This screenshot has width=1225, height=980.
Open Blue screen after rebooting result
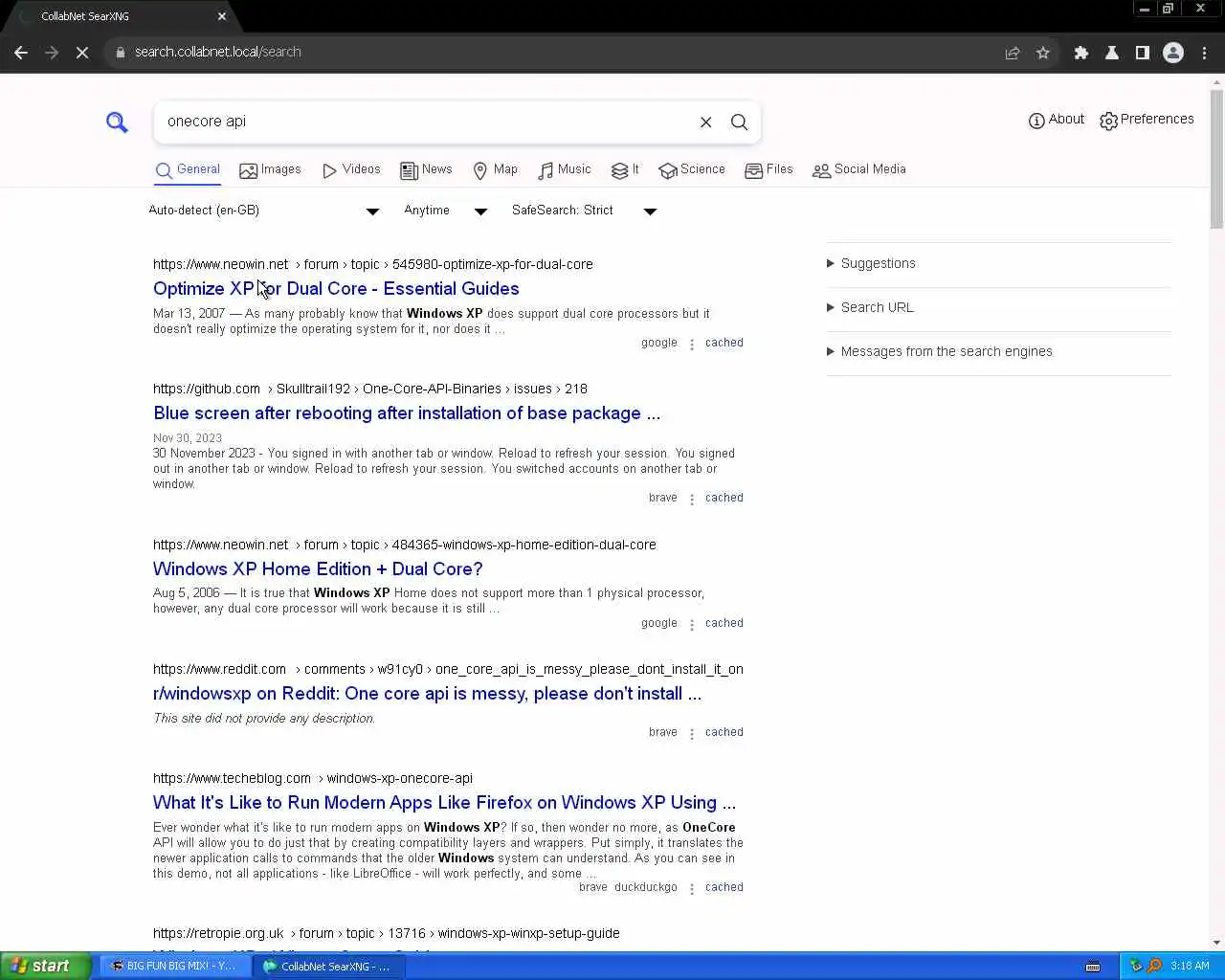(407, 412)
